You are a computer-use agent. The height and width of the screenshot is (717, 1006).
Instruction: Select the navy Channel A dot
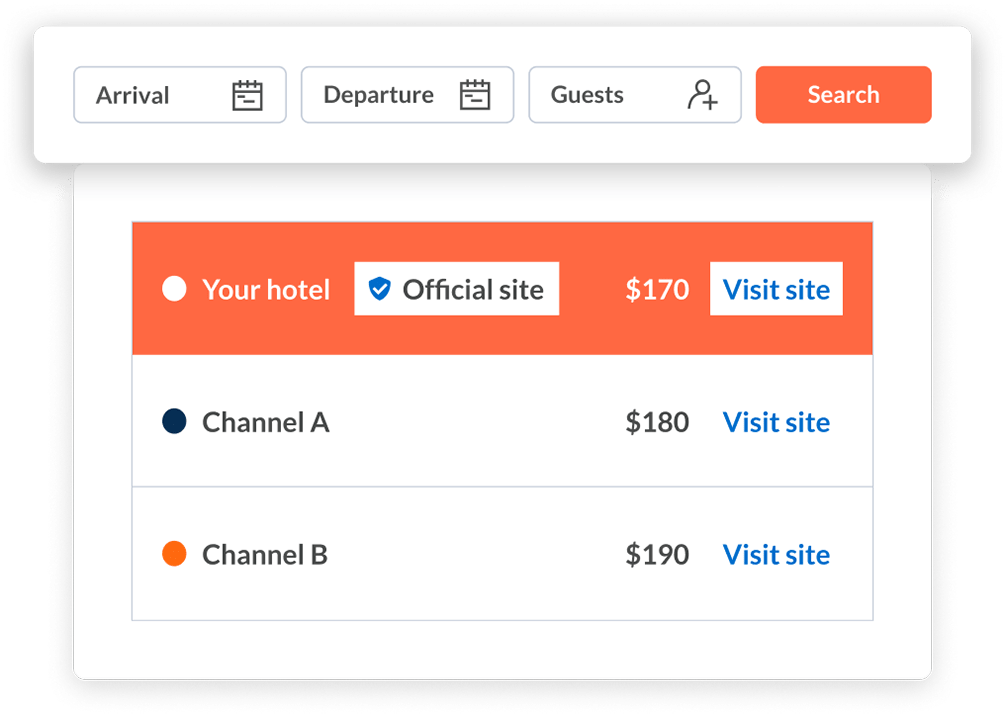[174, 421]
